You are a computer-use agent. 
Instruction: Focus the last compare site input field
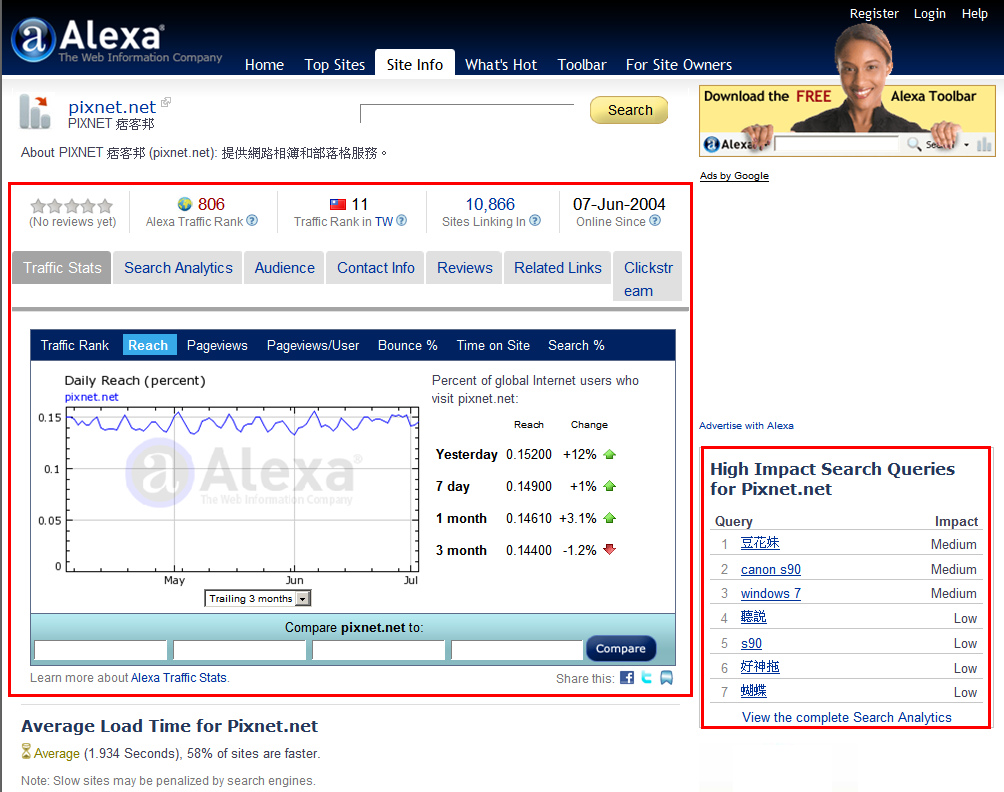(x=517, y=650)
